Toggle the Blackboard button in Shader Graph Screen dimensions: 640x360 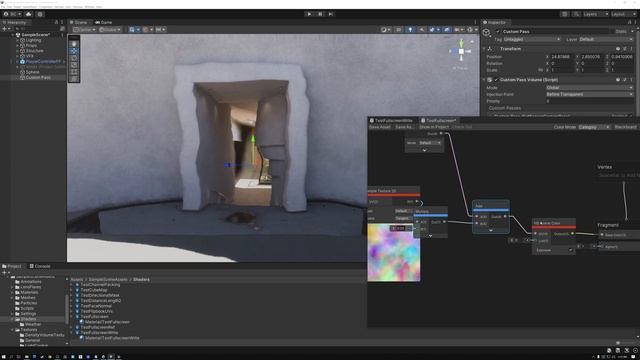tap(625, 127)
